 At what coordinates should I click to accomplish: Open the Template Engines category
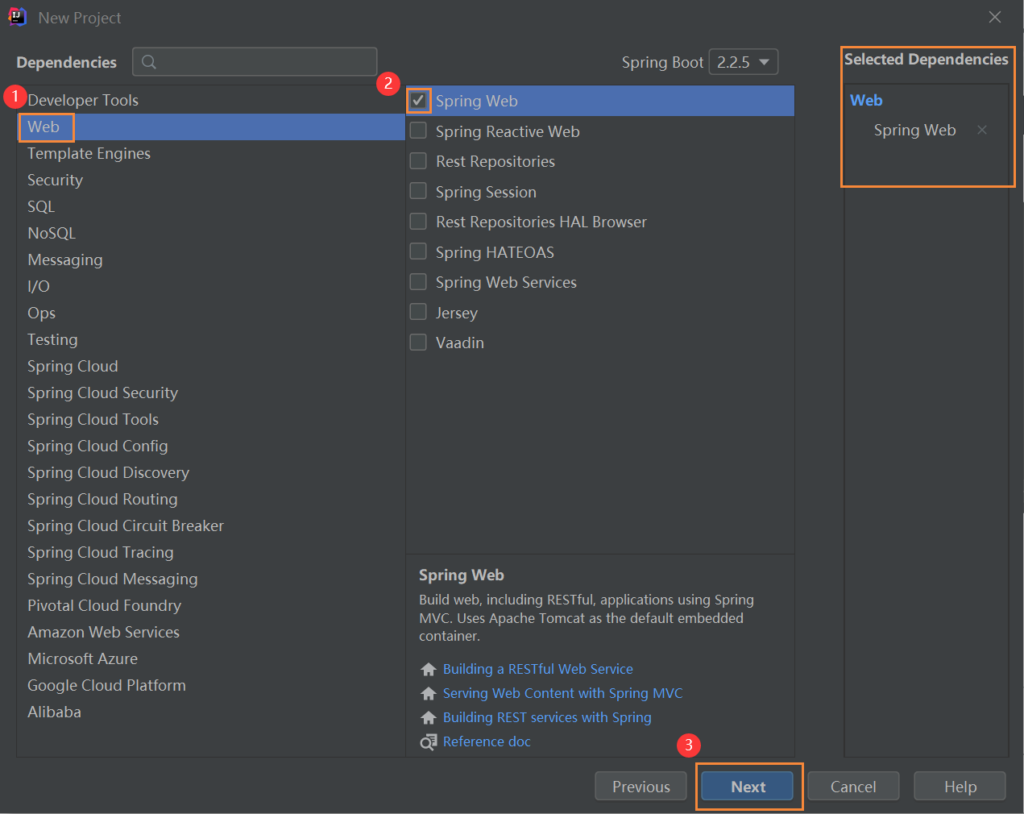coord(211,154)
